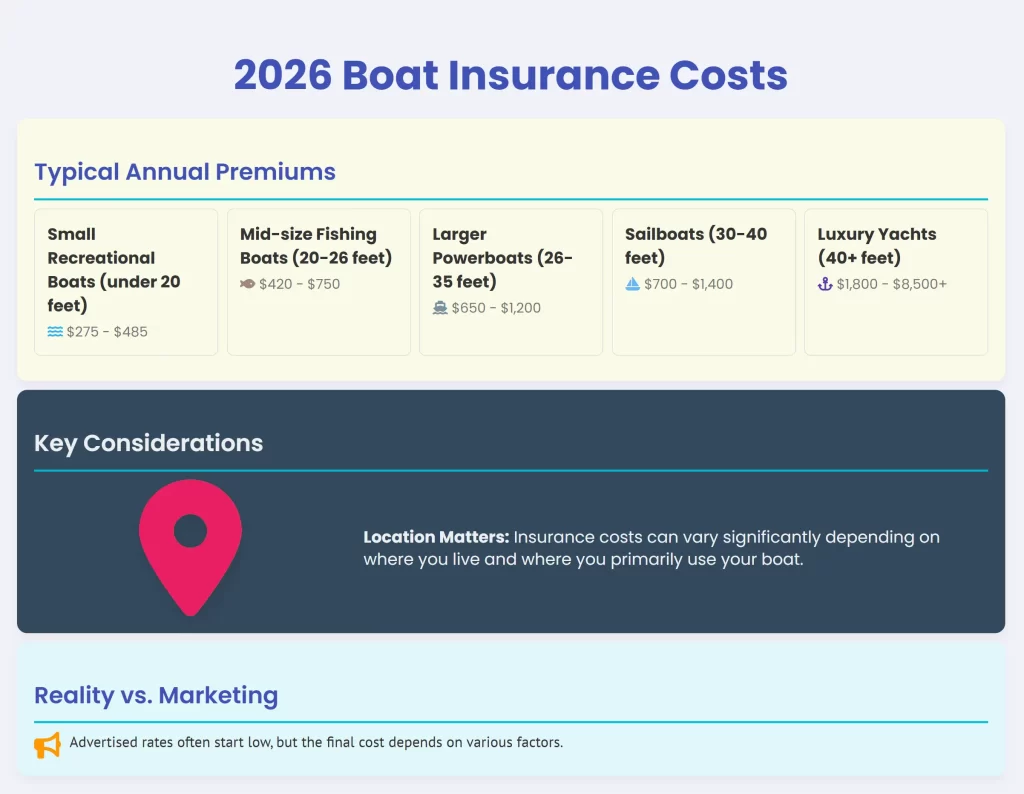Select the Typical Annual Premiums heading
1024x794 pixels.
(185, 172)
